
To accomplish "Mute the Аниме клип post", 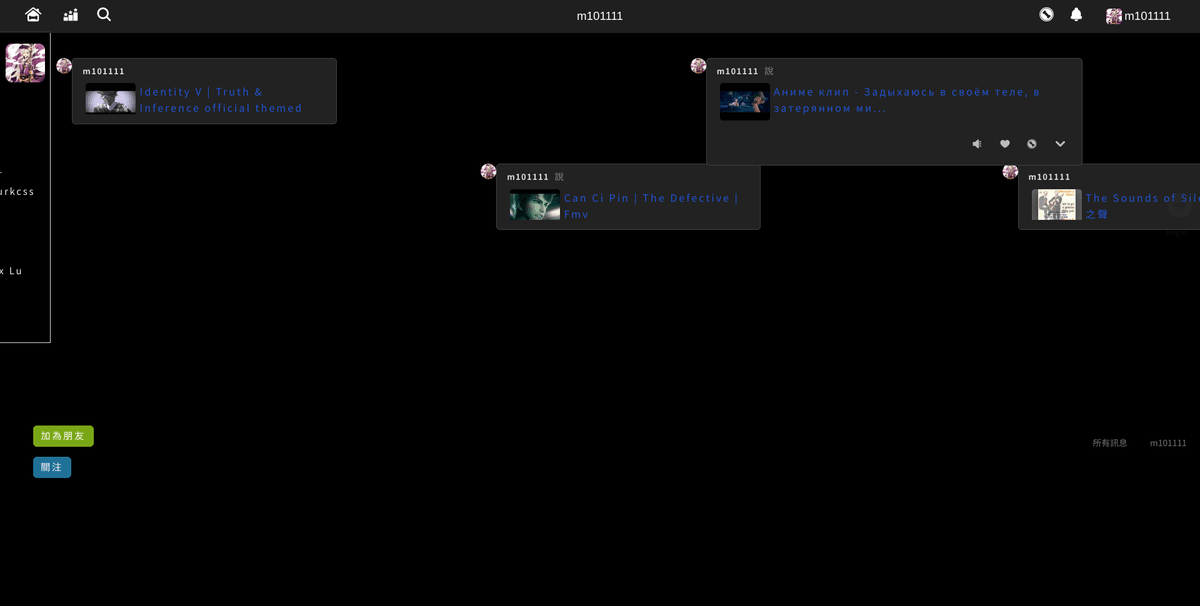I will pos(977,144).
